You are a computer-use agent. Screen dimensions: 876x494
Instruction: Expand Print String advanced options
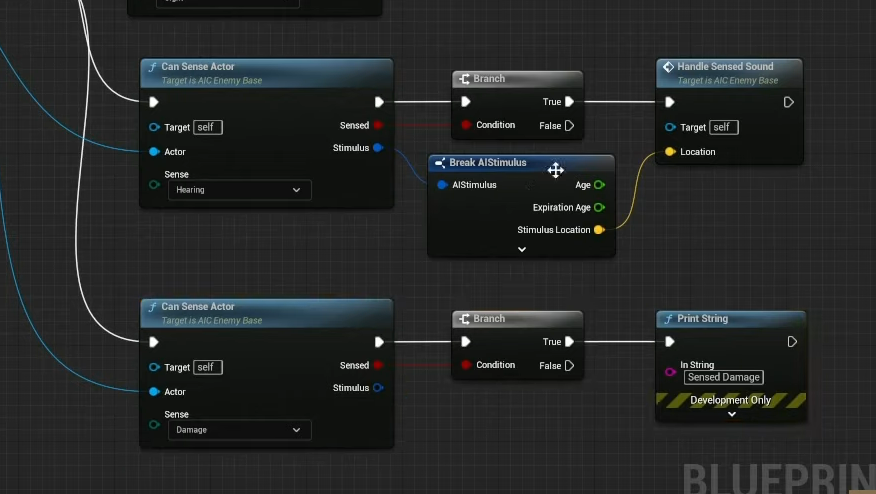731,414
